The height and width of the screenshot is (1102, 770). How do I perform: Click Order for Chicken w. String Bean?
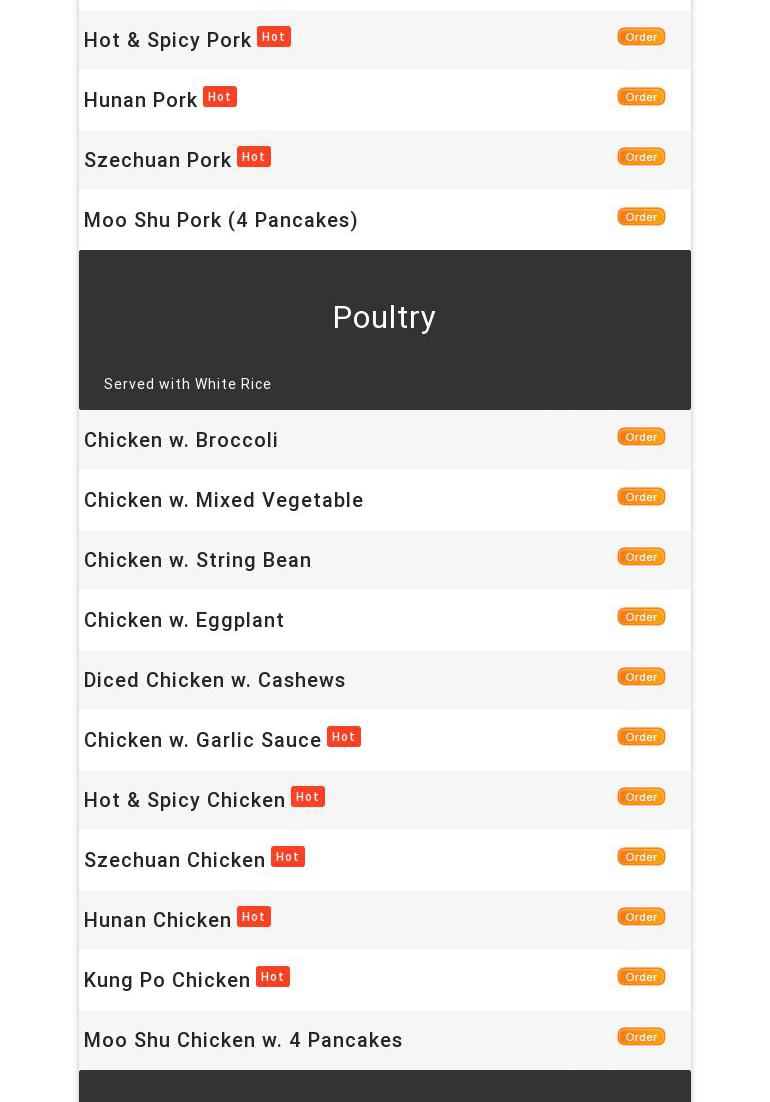641,557
